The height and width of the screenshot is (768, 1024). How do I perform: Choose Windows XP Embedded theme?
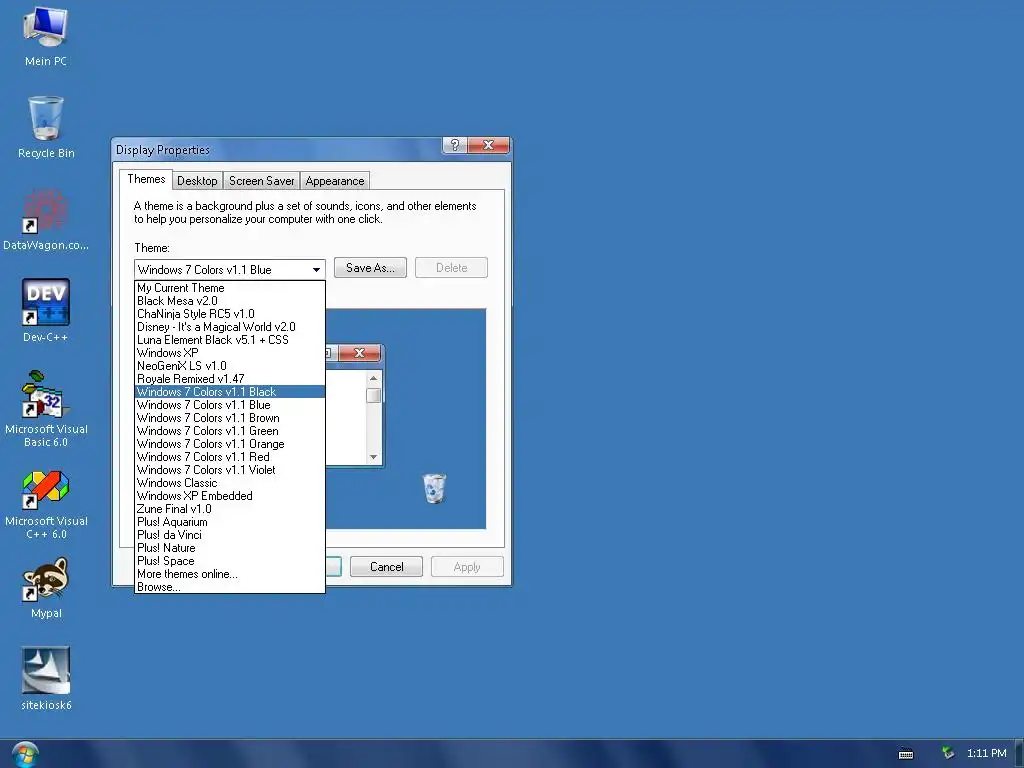(x=230, y=496)
